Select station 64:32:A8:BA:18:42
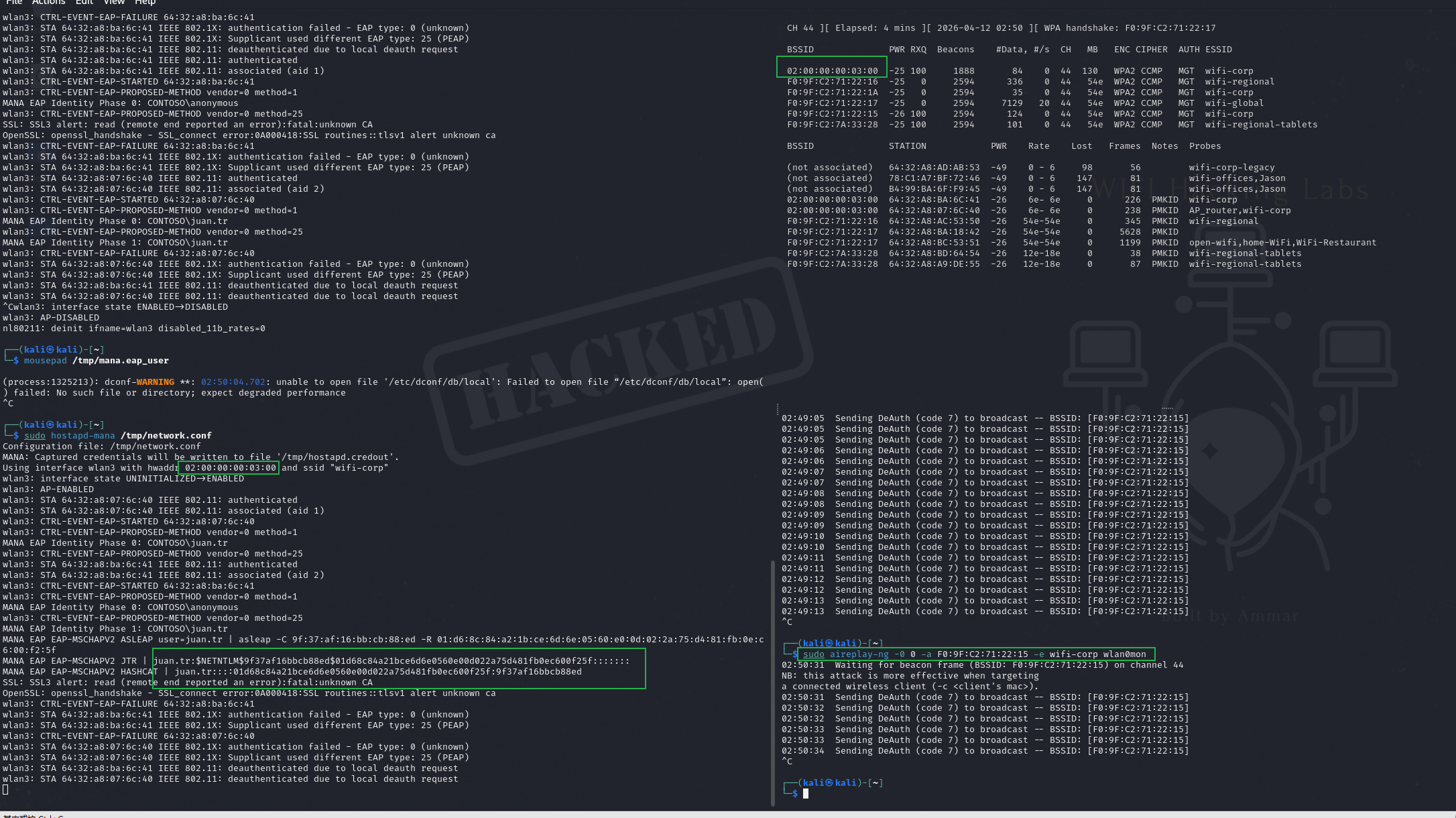This screenshot has height=818, width=1456. pyautogui.click(x=934, y=232)
